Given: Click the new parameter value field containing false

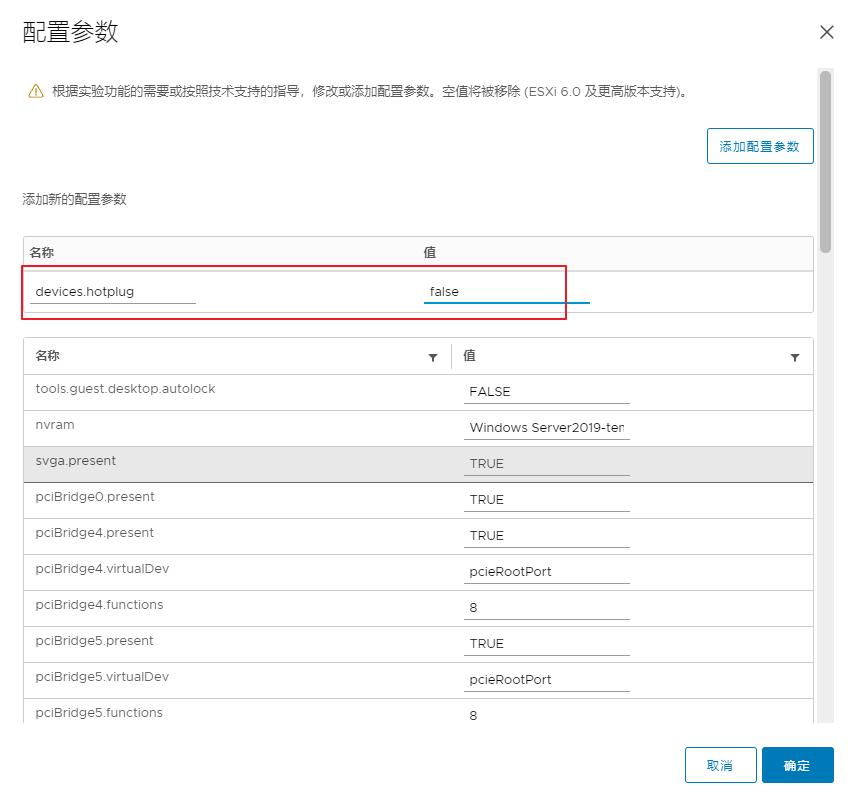Looking at the screenshot, I should (x=506, y=292).
